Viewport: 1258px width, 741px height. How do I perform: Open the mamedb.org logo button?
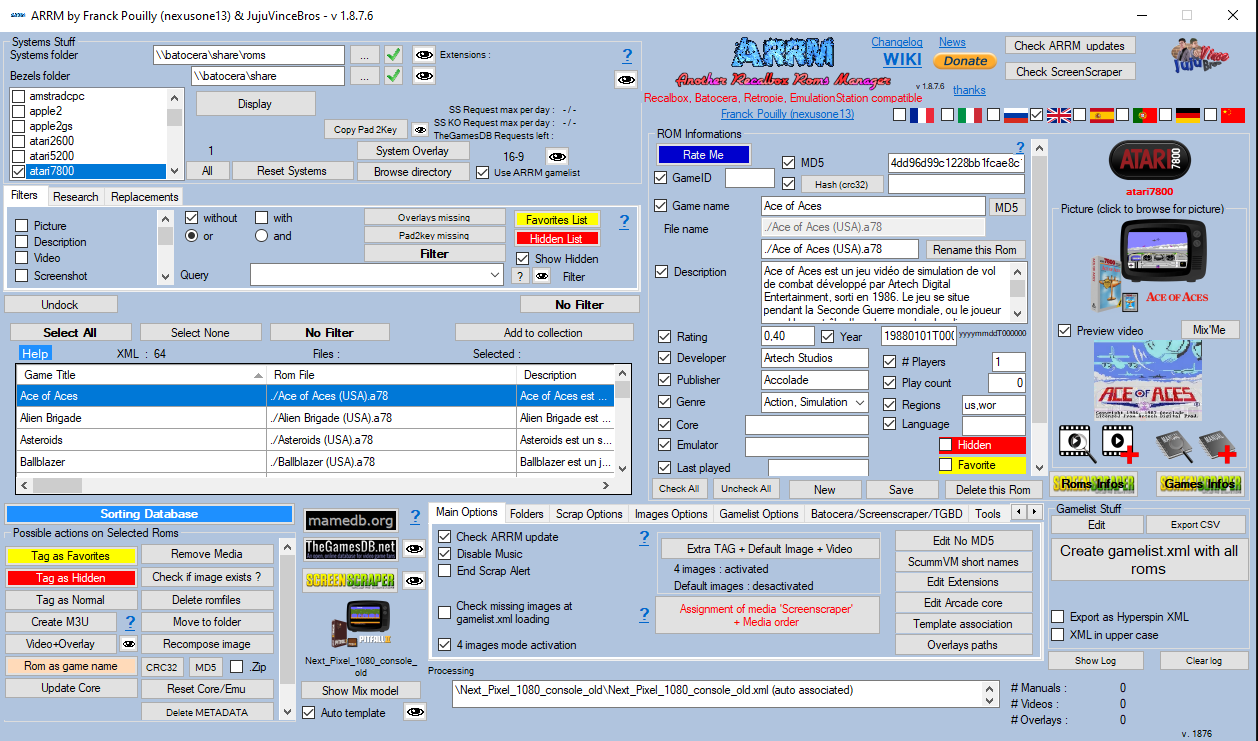pyautogui.click(x=350, y=520)
